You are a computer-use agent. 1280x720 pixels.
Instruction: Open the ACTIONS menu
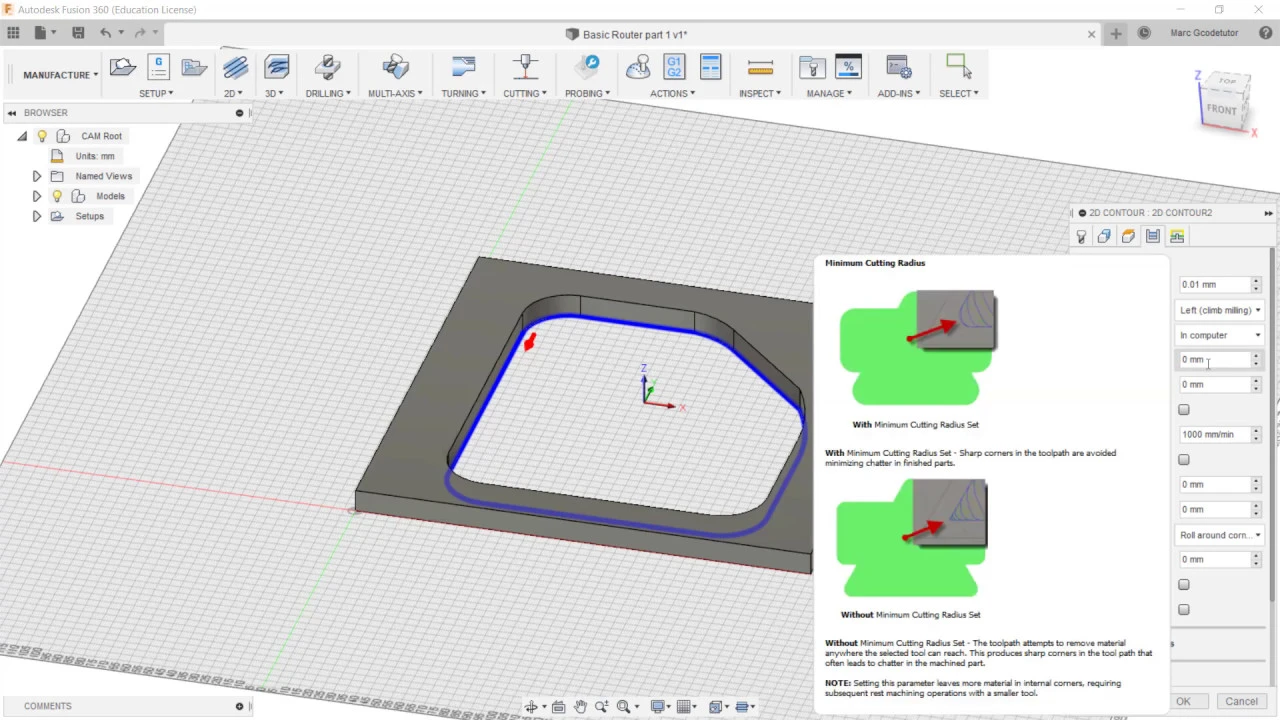click(x=672, y=93)
